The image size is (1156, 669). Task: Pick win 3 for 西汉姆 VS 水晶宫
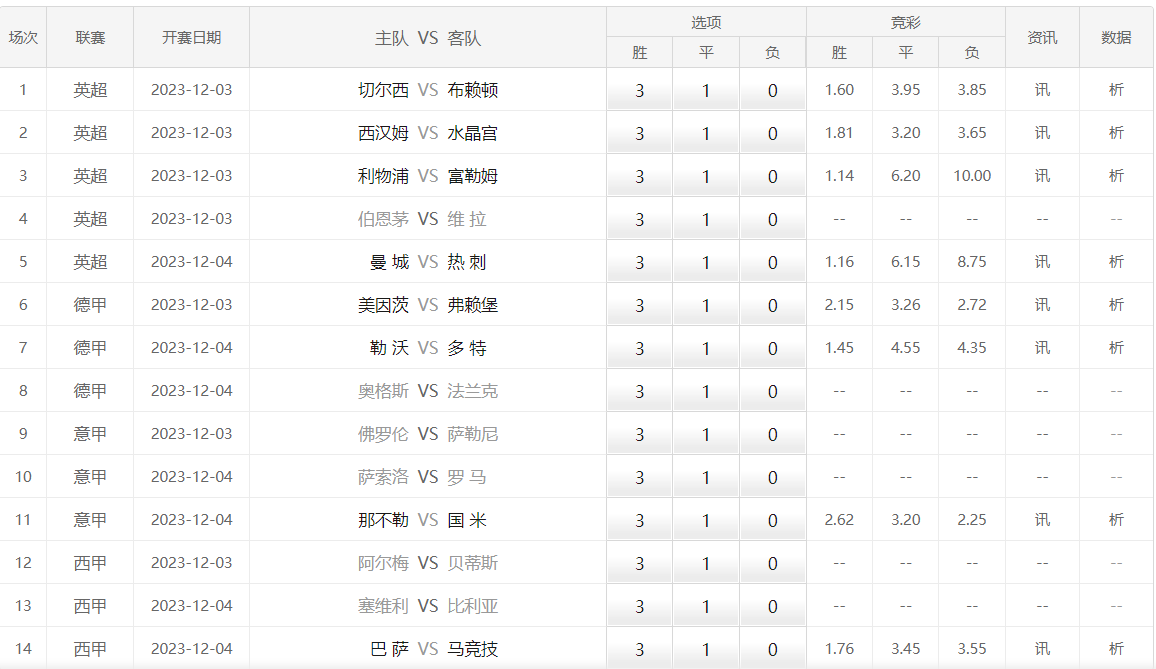coord(639,133)
